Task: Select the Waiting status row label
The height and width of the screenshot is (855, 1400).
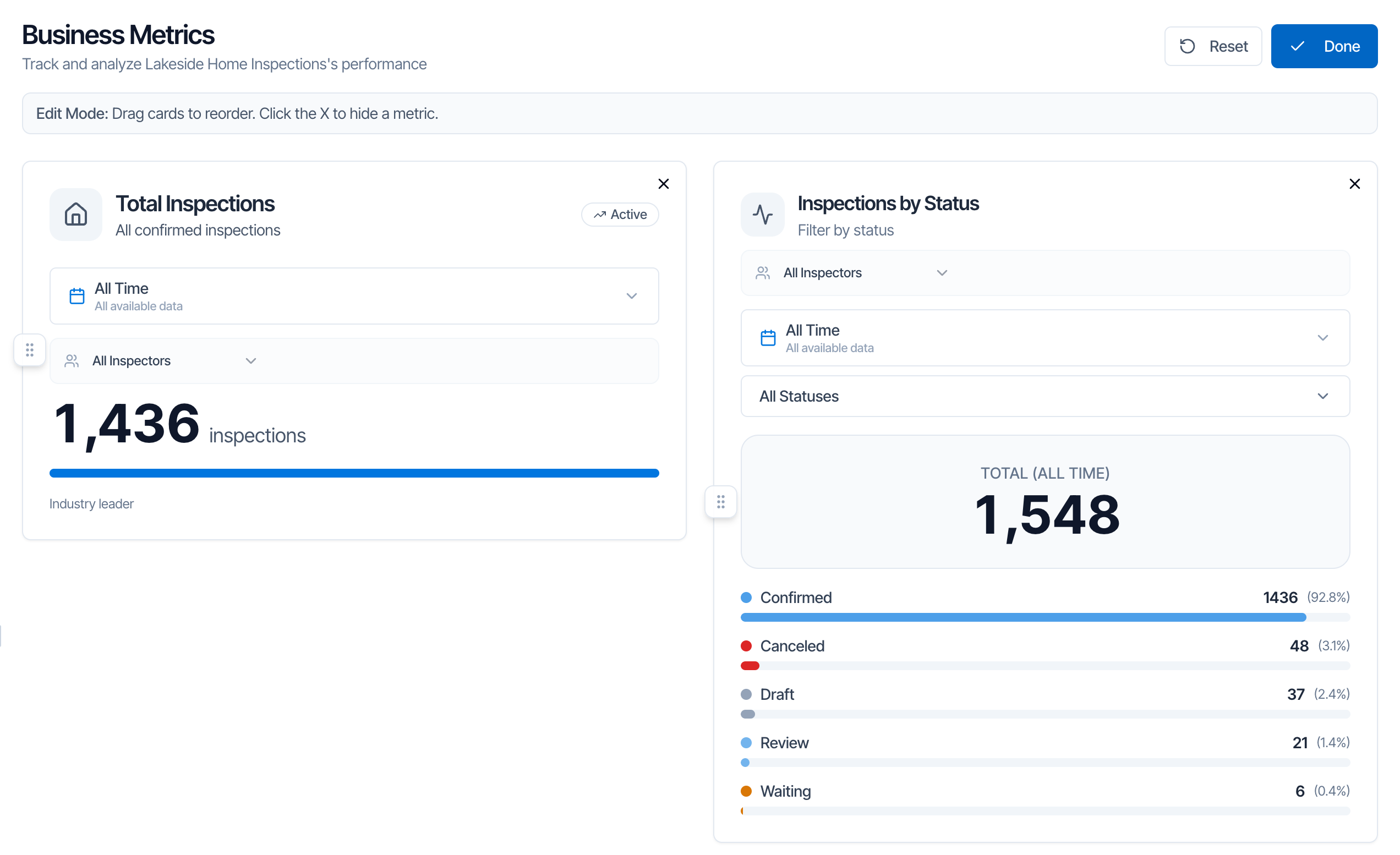Action: click(785, 791)
